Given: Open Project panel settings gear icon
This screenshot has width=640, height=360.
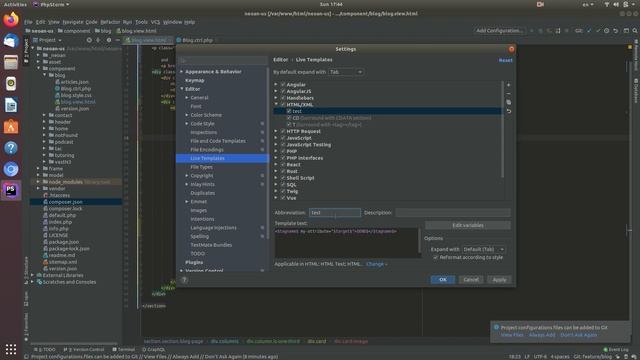Looking at the screenshot, I should tap(109, 40).
